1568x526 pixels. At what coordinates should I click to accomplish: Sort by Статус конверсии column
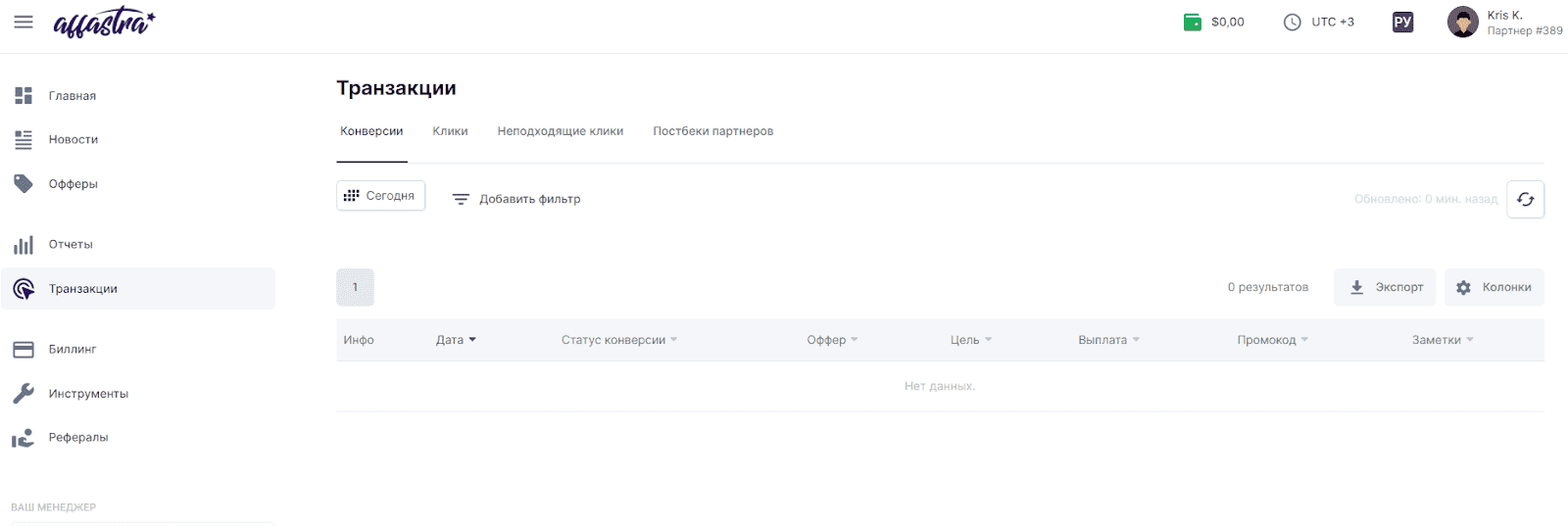pyautogui.click(x=619, y=340)
